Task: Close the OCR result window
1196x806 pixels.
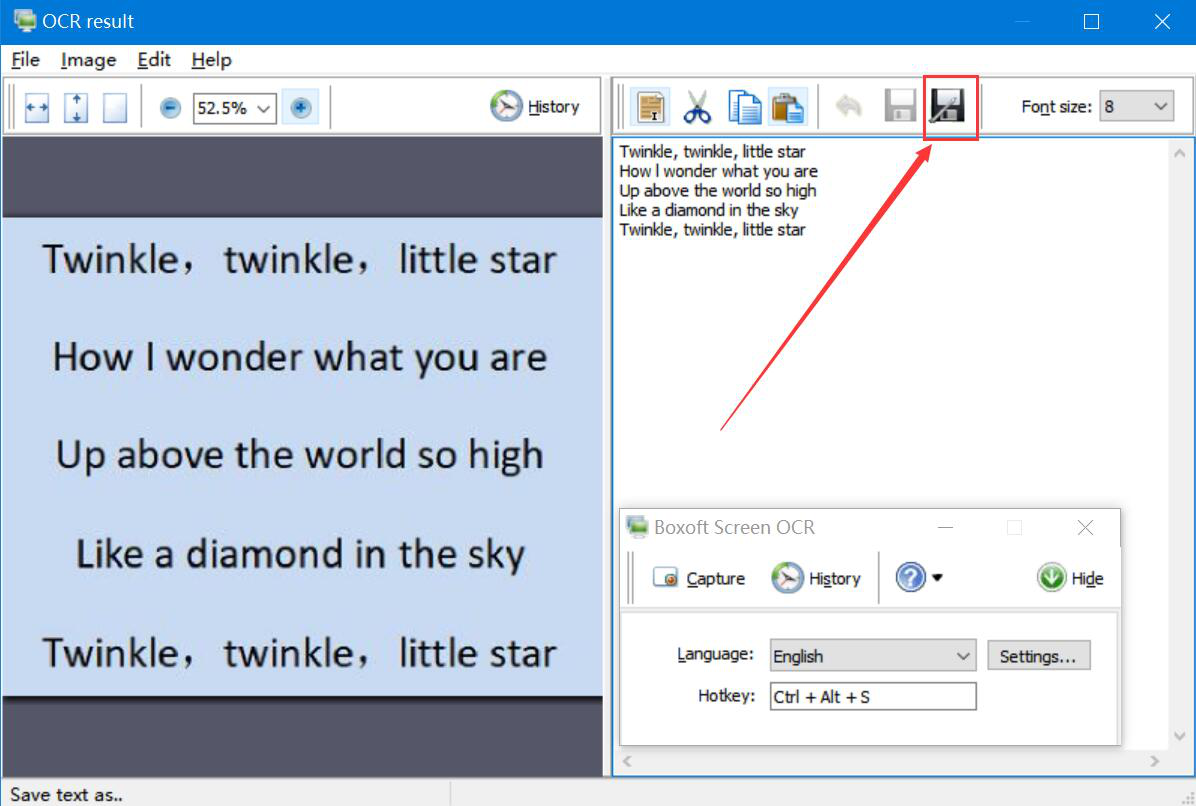Action: (1162, 21)
